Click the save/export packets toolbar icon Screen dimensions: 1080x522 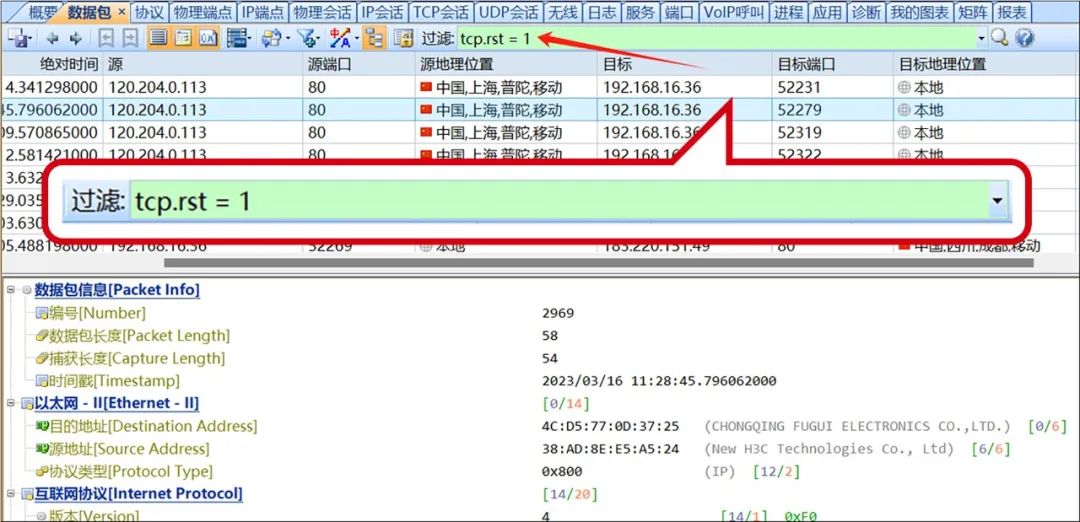17,38
